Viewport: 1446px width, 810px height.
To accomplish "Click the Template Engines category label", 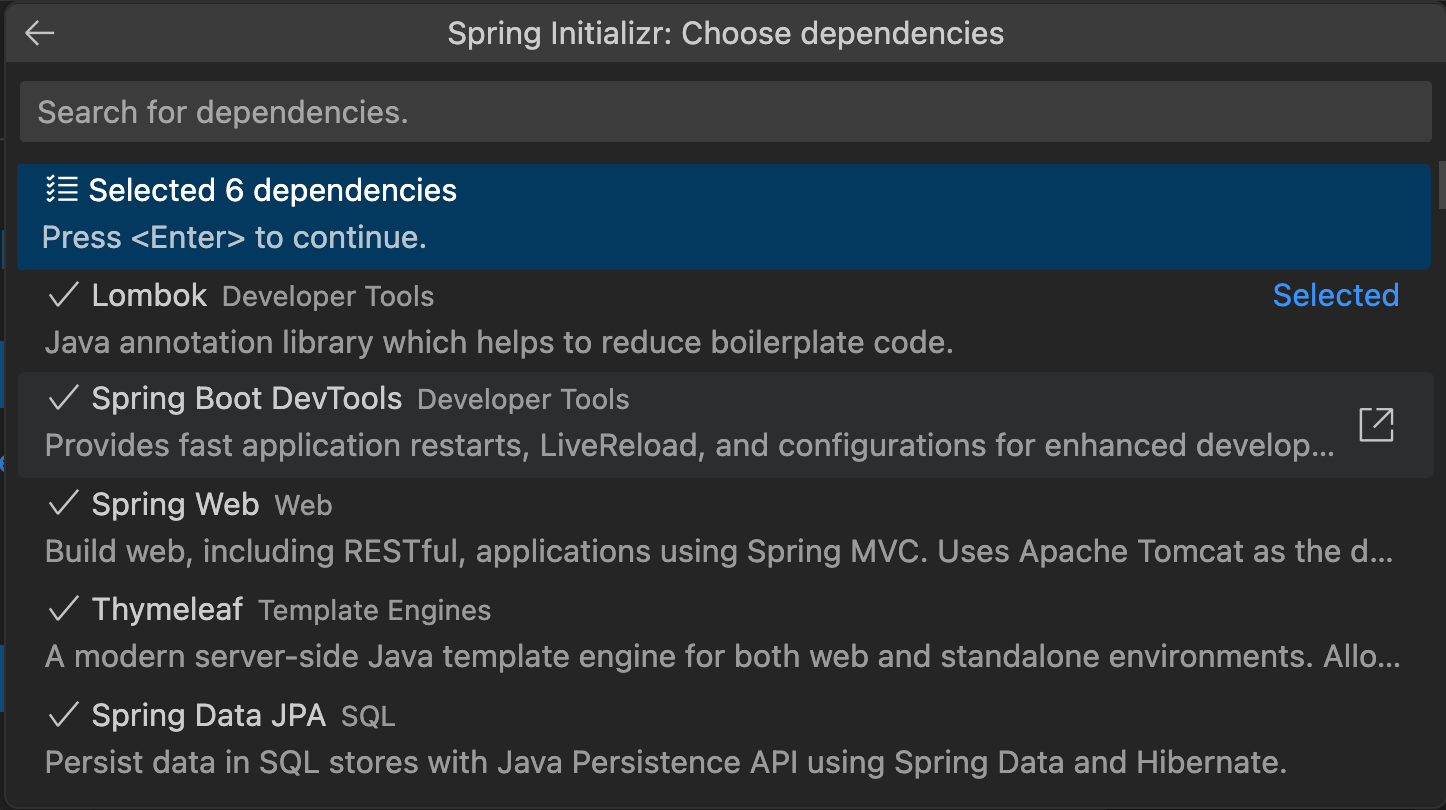I will (x=375, y=611).
